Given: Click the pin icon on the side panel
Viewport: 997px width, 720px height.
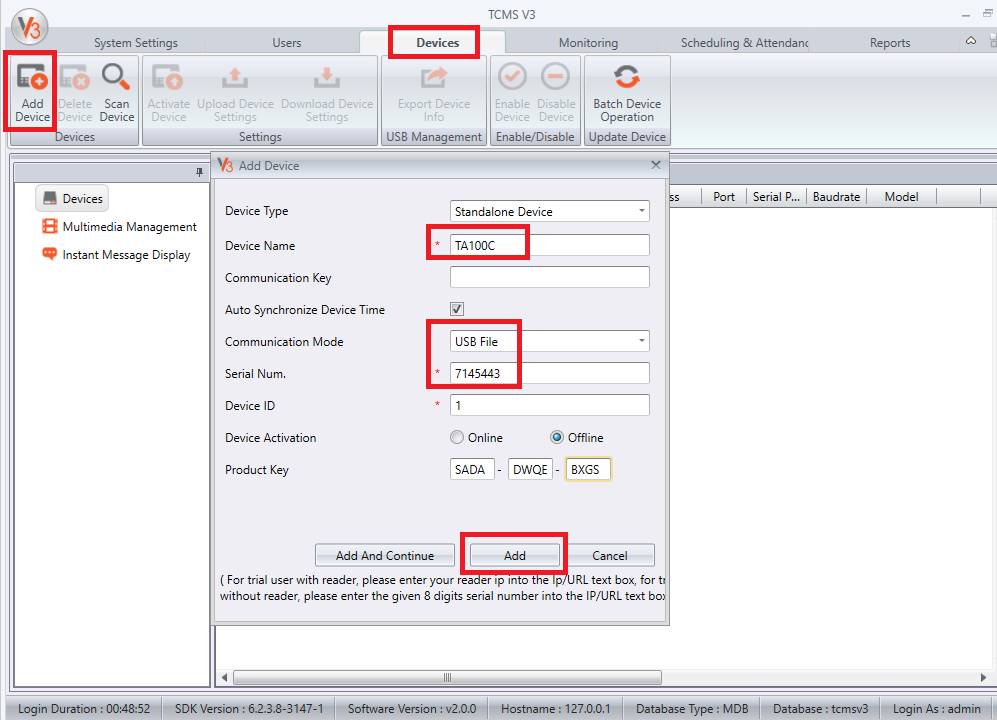Looking at the screenshot, I should (199, 172).
